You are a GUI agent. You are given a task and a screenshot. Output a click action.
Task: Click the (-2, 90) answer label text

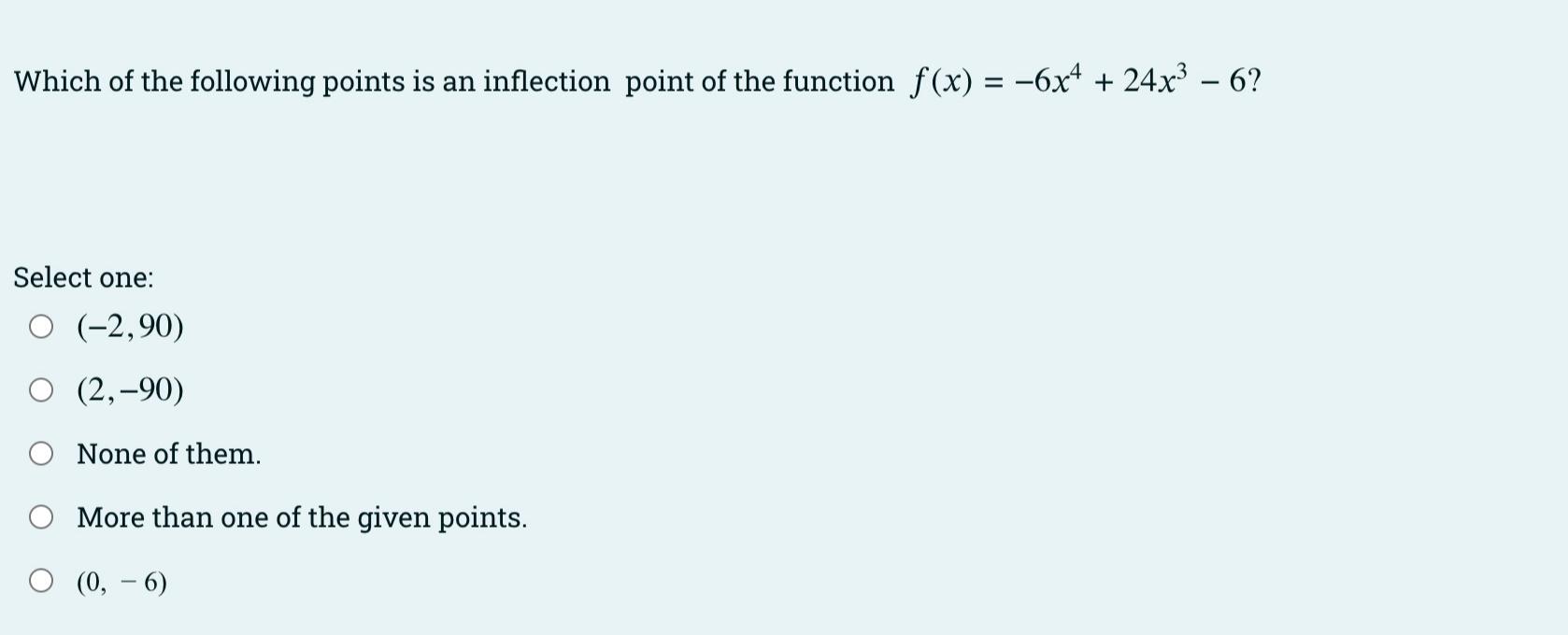coord(128,326)
